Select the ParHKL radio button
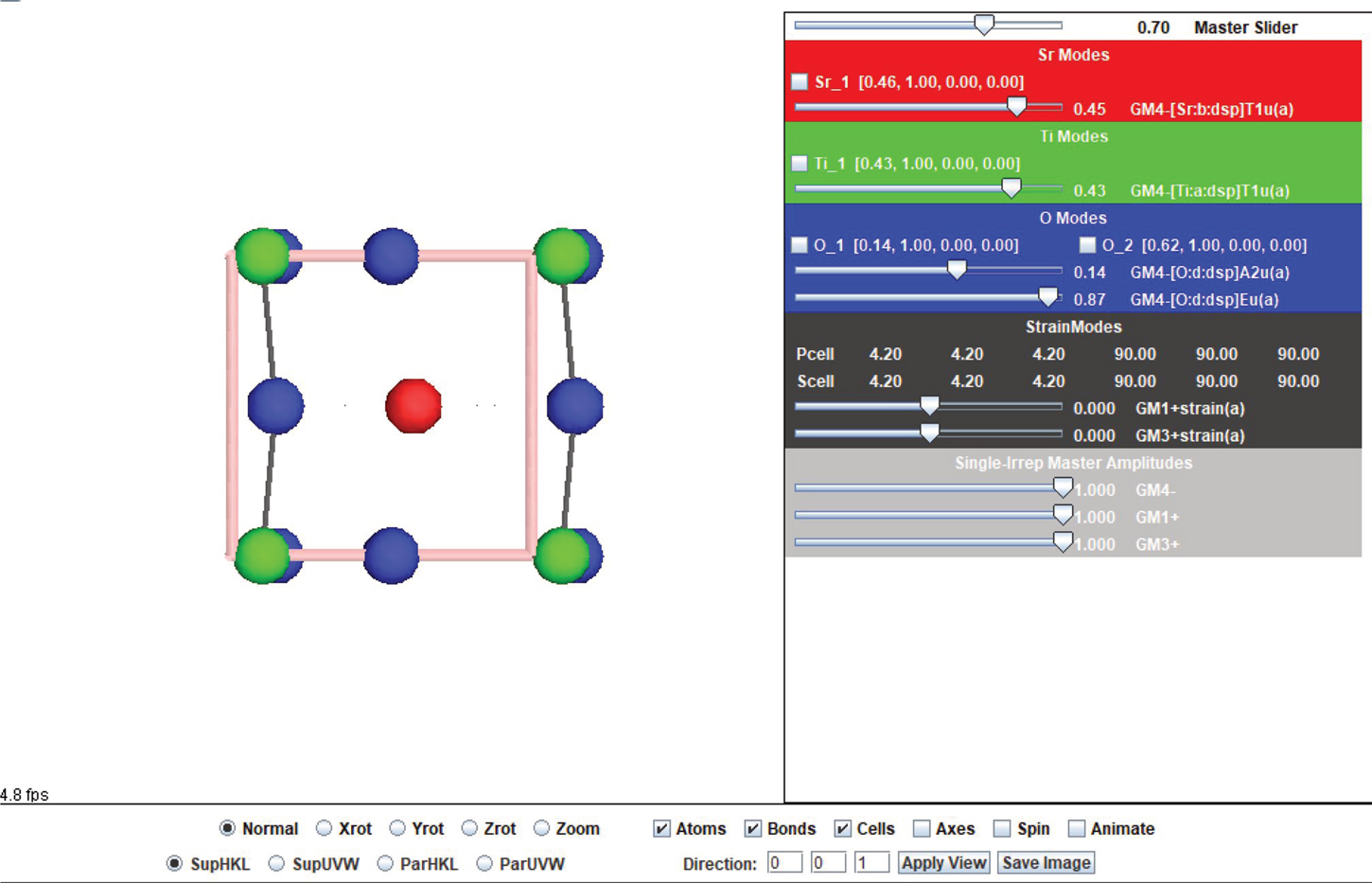The image size is (1372, 883). click(385, 863)
